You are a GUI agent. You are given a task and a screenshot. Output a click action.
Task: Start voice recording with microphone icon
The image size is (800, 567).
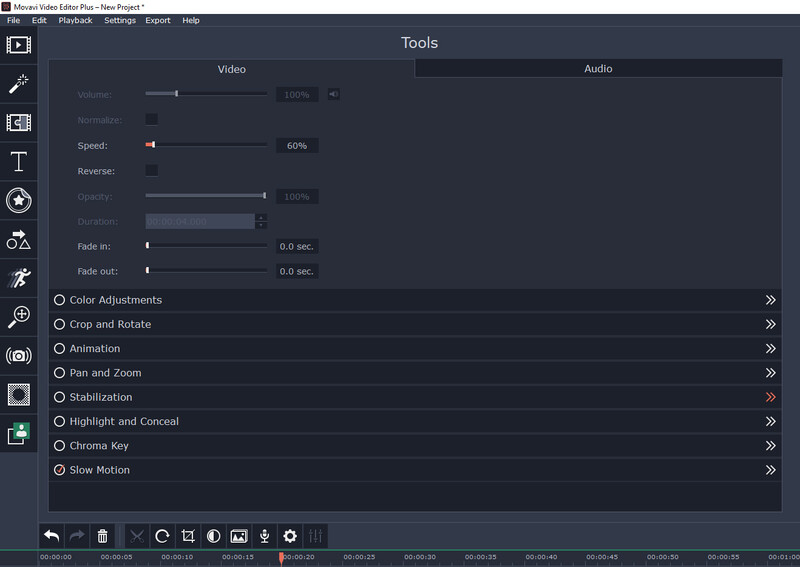264,536
